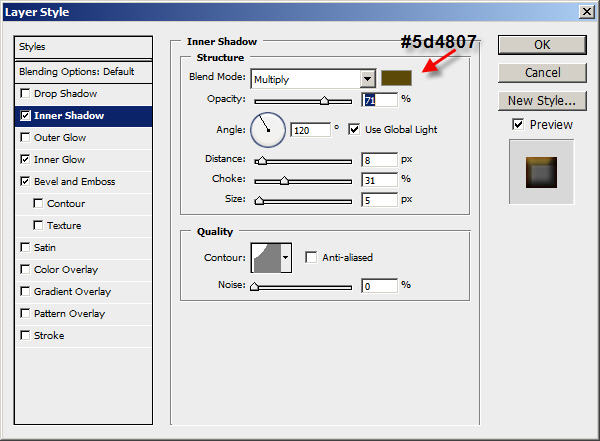The height and width of the screenshot is (441, 600).
Task: Click the Choke value field
Action: (x=380, y=180)
